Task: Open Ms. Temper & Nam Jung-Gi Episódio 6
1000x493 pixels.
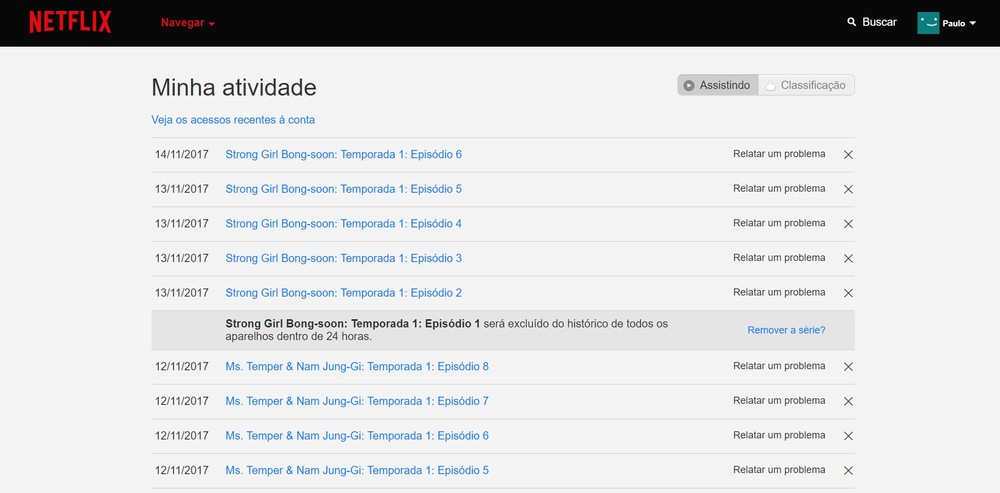Action: tap(357, 436)
